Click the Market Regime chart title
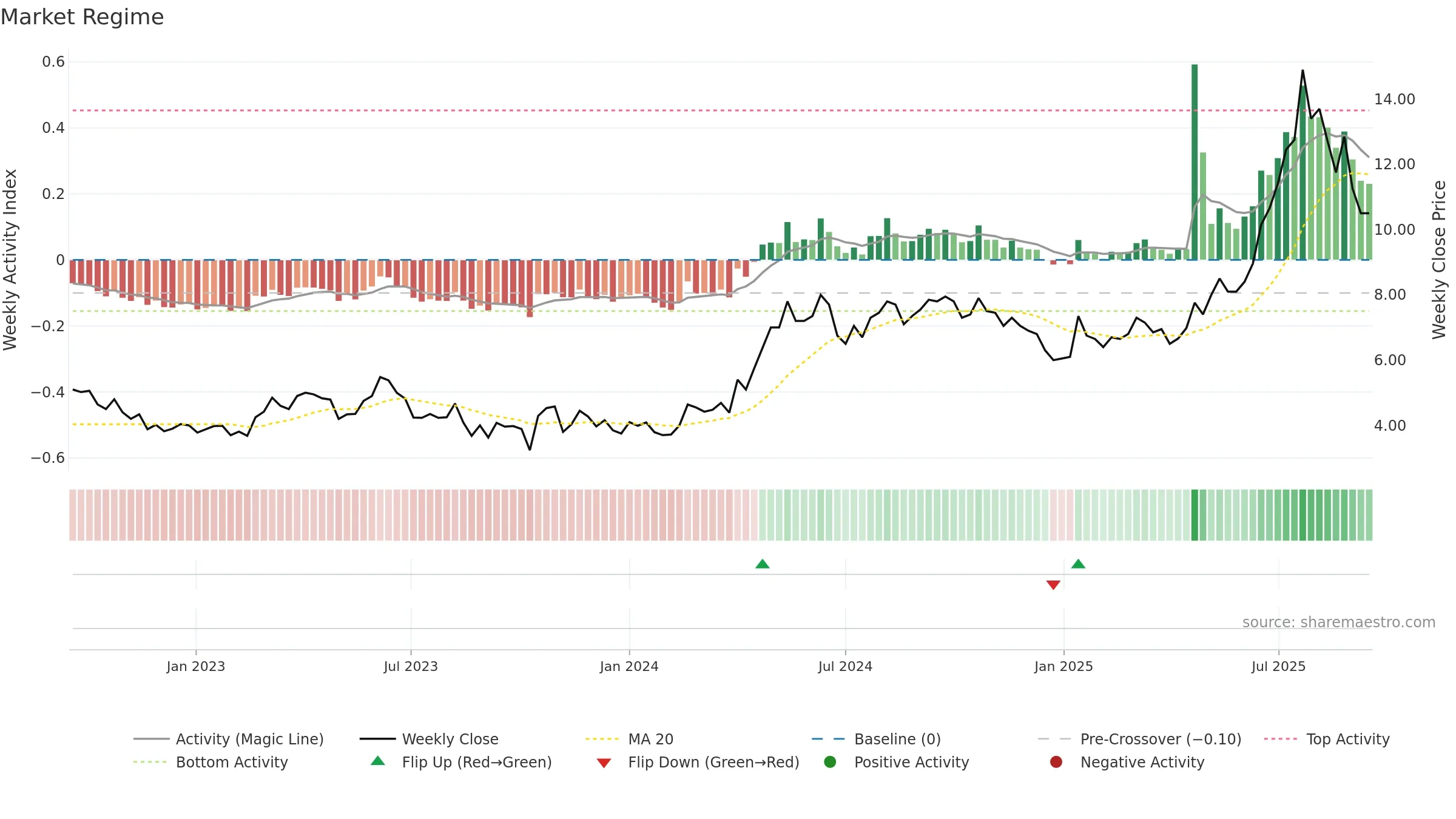 pos(82,17)
